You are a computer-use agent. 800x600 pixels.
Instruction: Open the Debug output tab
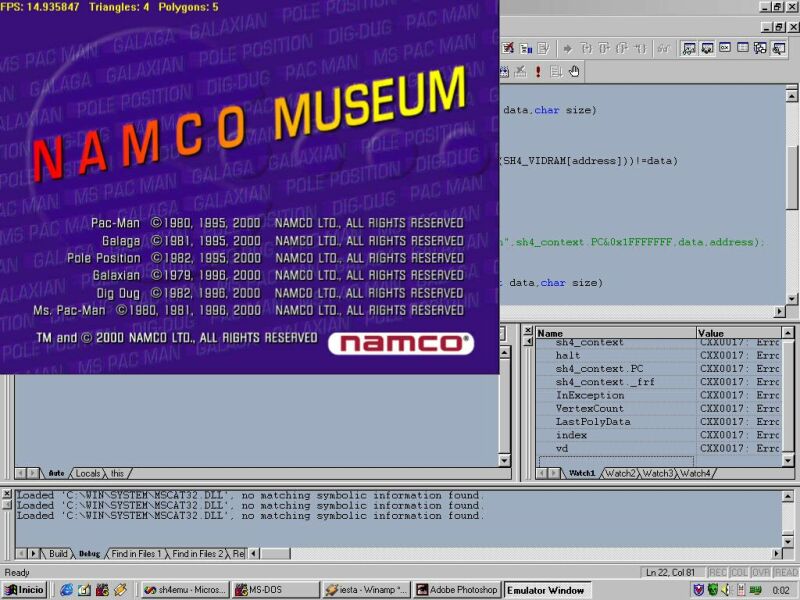coord(89,554)
